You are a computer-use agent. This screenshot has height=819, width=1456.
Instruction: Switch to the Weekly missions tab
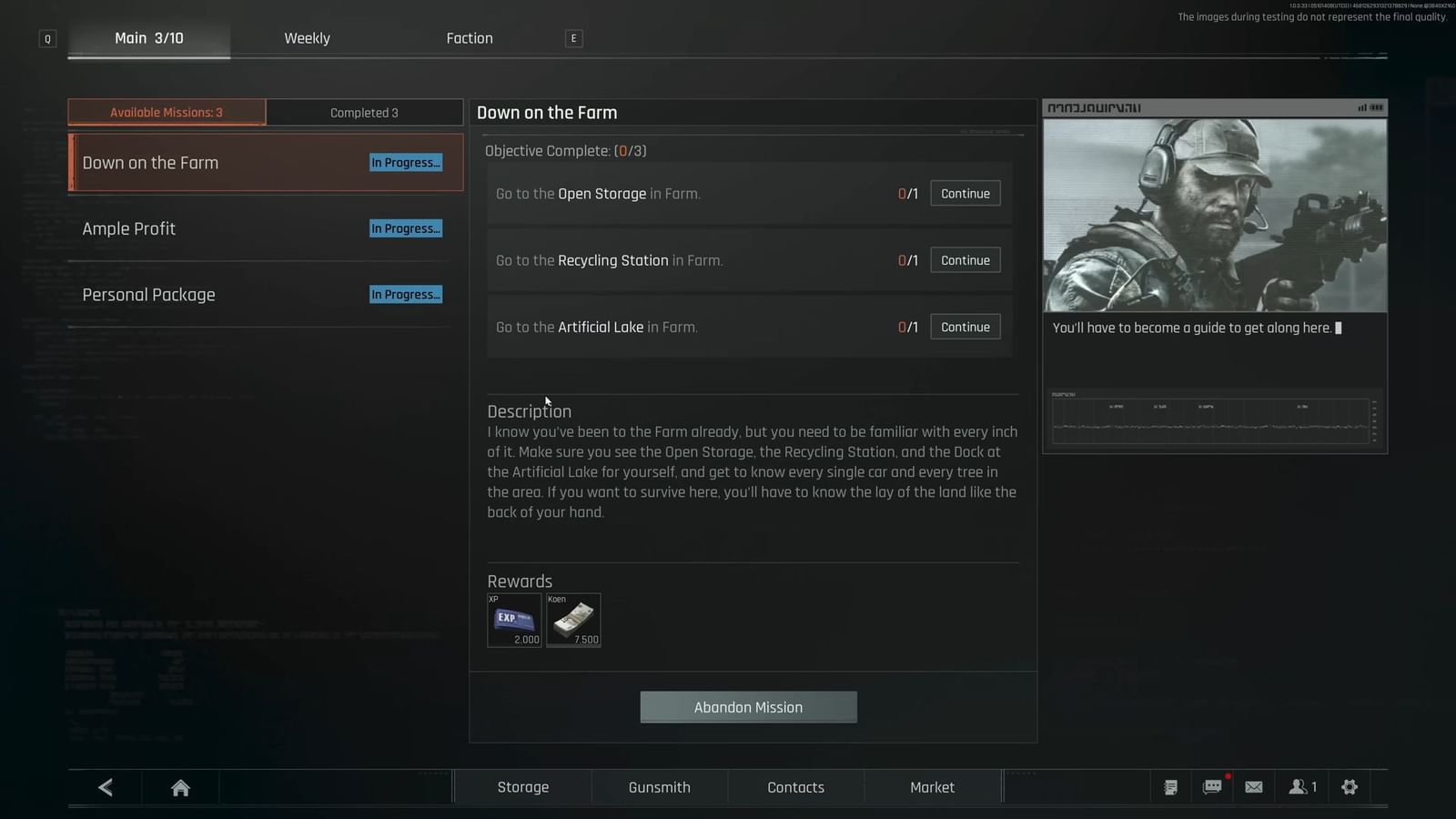coord(307,38)
